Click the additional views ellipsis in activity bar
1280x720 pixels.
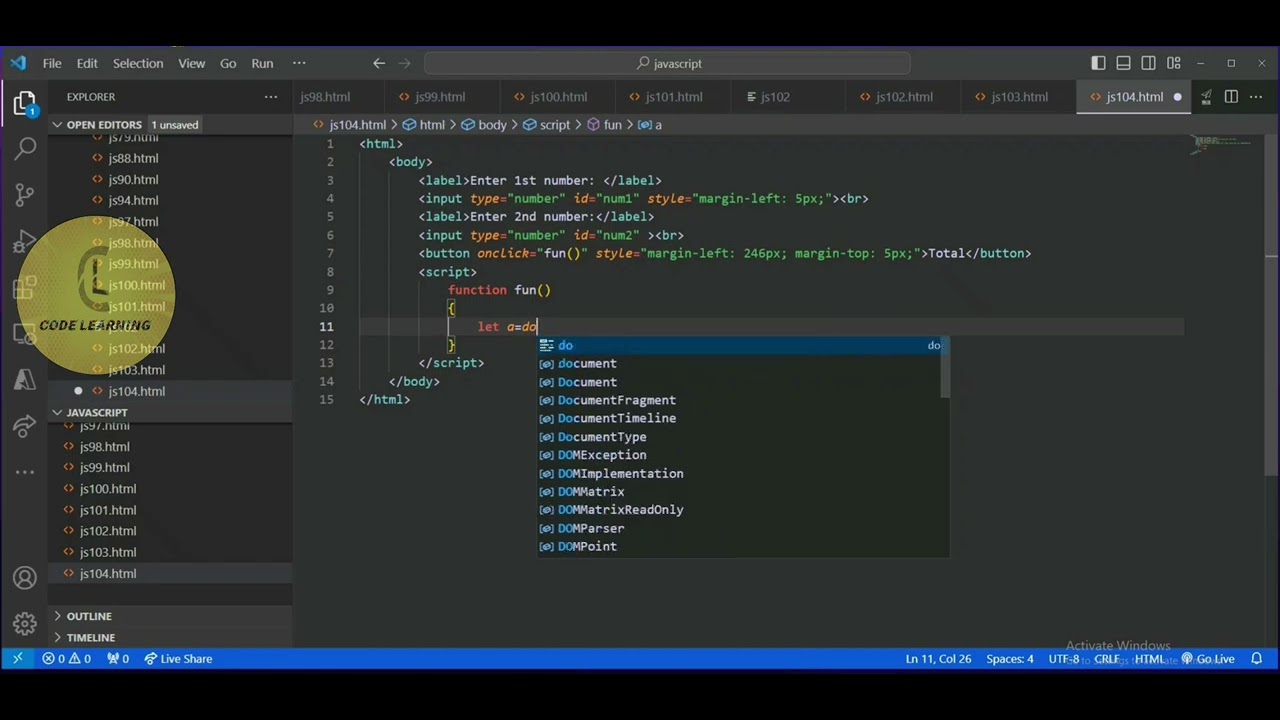coord(25,471)
